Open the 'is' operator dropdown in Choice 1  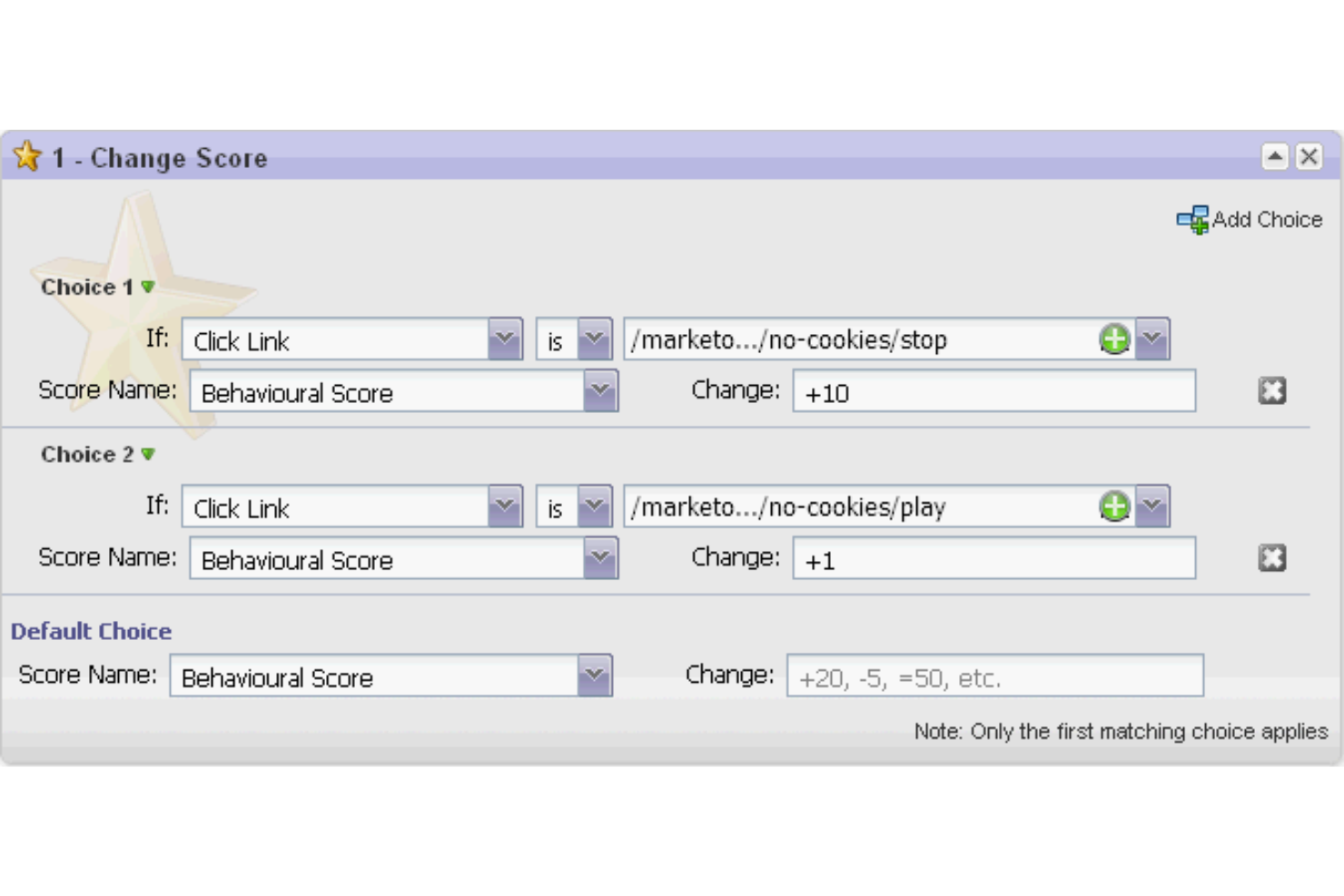click(597, 338)
